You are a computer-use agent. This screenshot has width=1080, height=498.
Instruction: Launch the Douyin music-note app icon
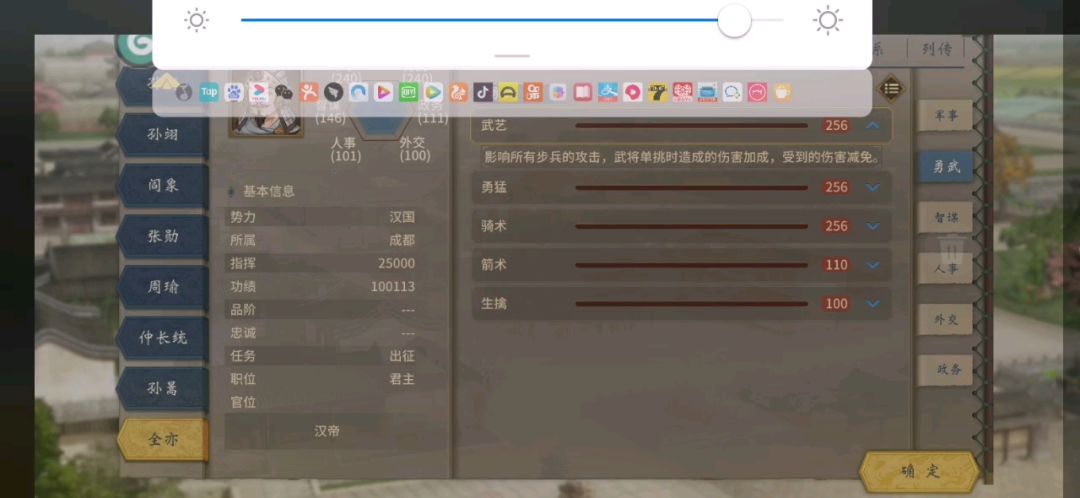click(x=483, y=92)
